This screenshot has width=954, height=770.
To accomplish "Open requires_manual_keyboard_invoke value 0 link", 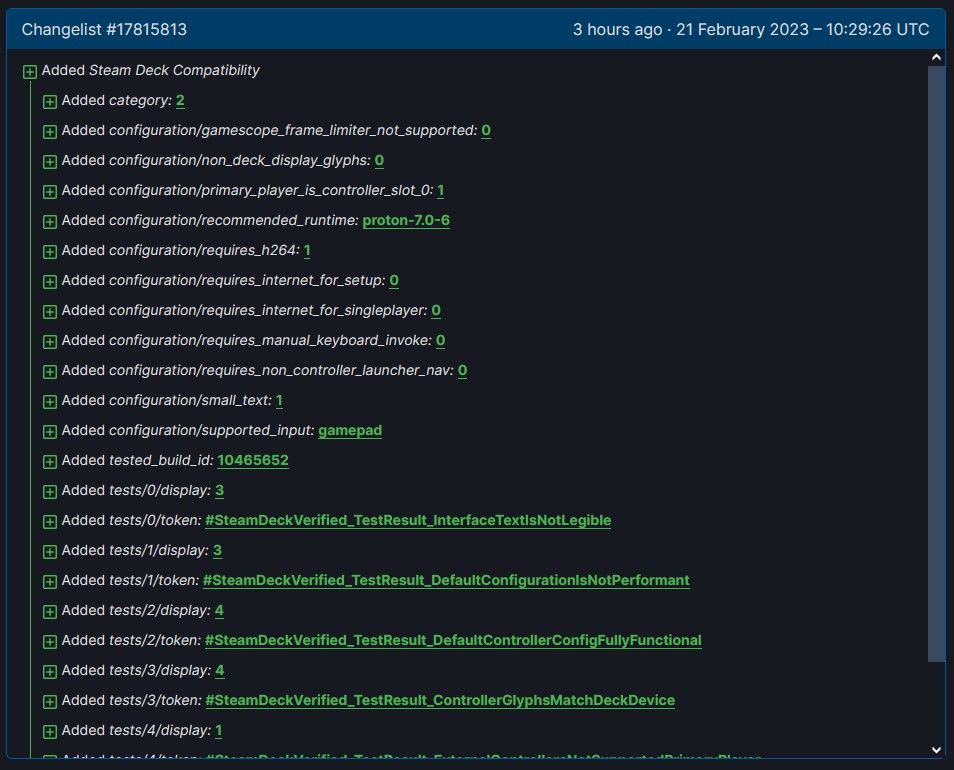I will point(440,341).
